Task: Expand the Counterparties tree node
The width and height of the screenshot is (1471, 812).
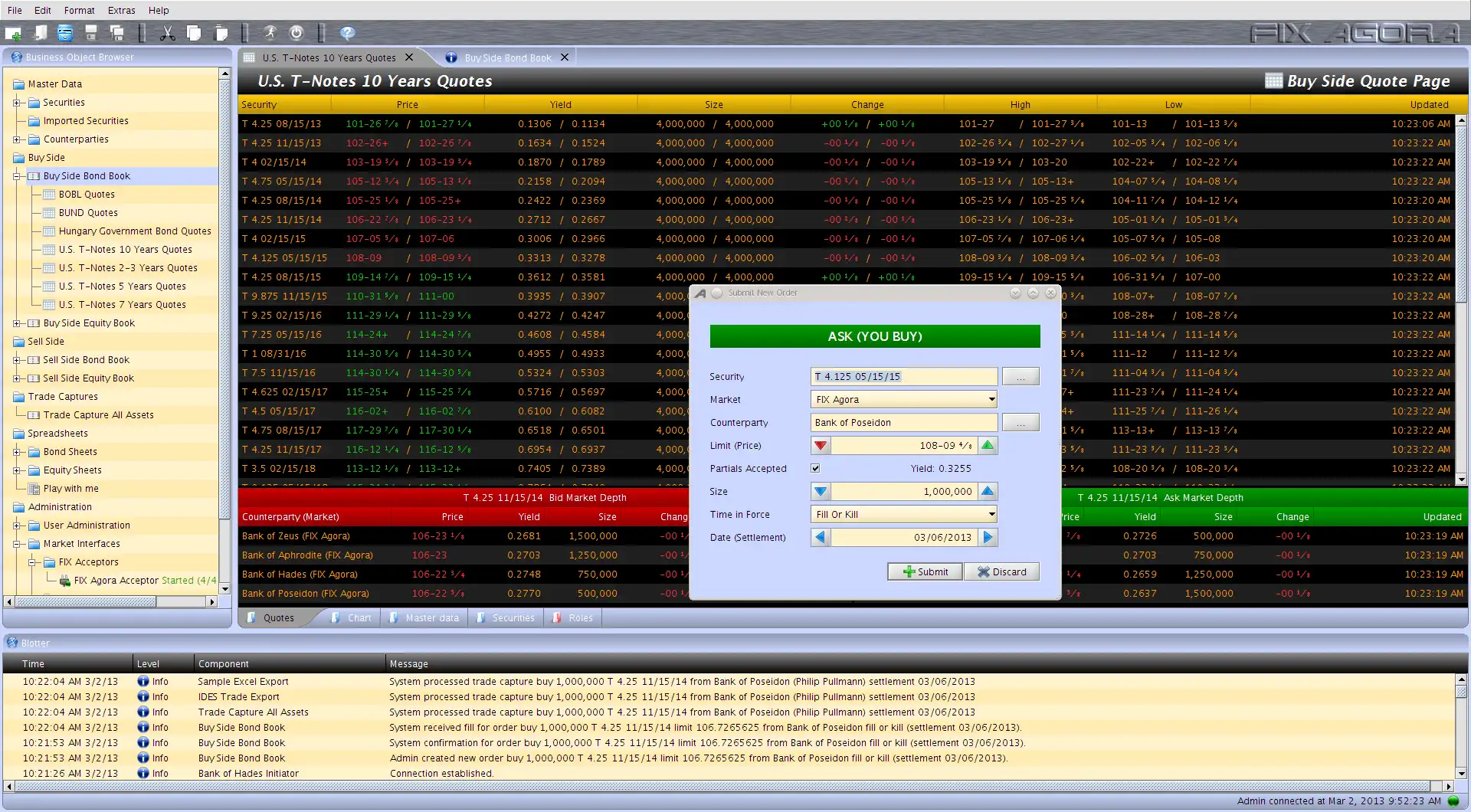Action: tap(16, 139)
